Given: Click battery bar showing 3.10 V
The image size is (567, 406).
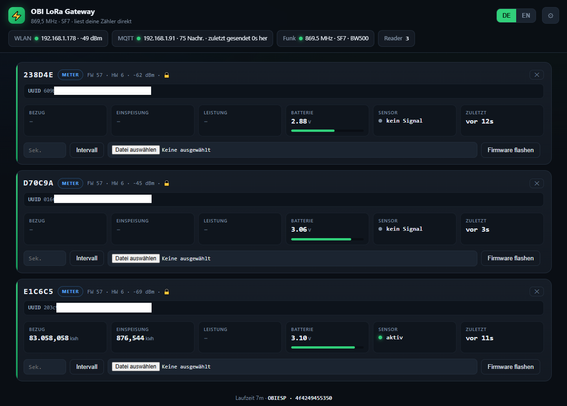Looking at the screenshot, I should pos(327,347).
